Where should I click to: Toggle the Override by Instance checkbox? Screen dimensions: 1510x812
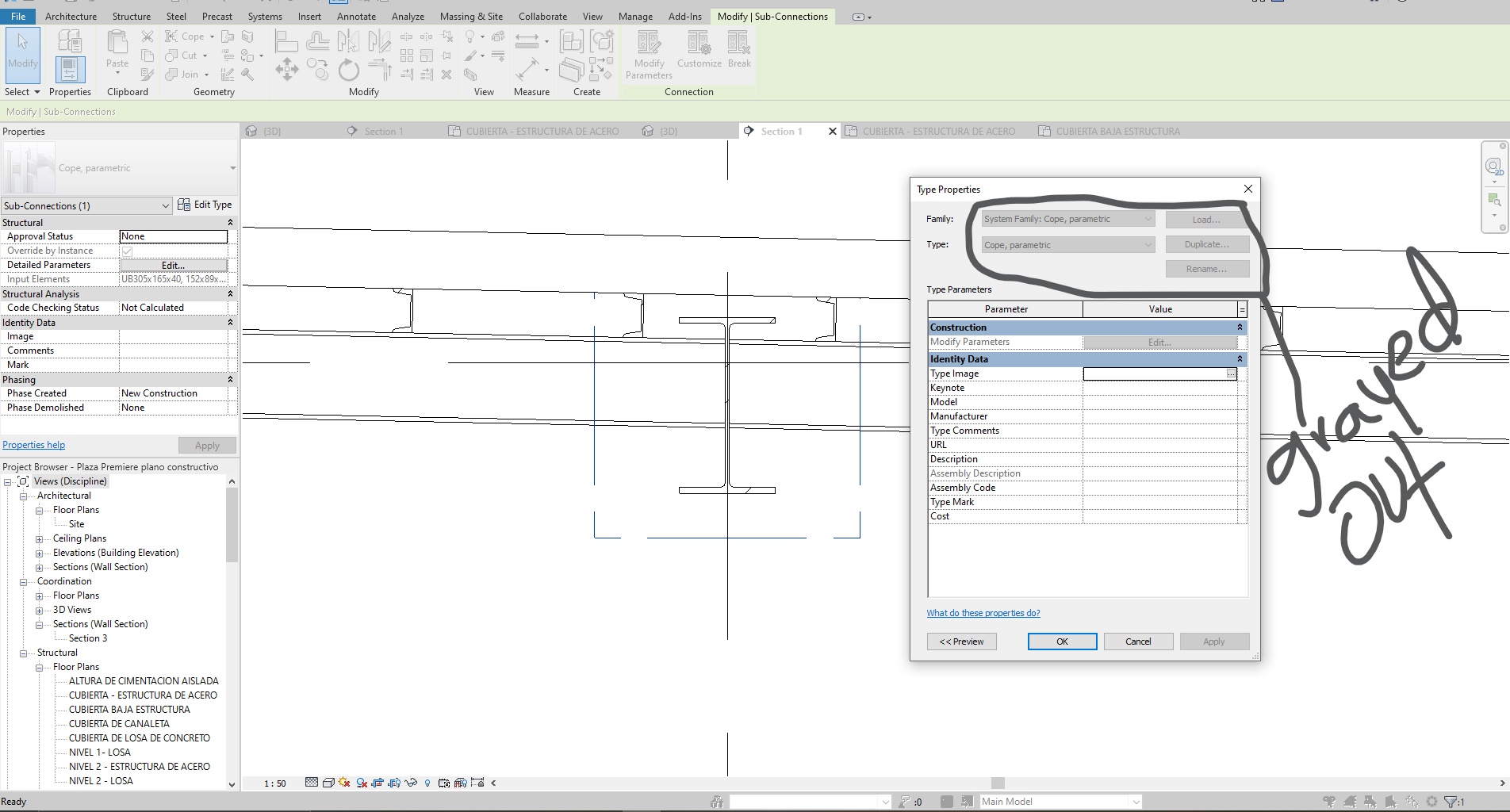(x=127, y=251)
